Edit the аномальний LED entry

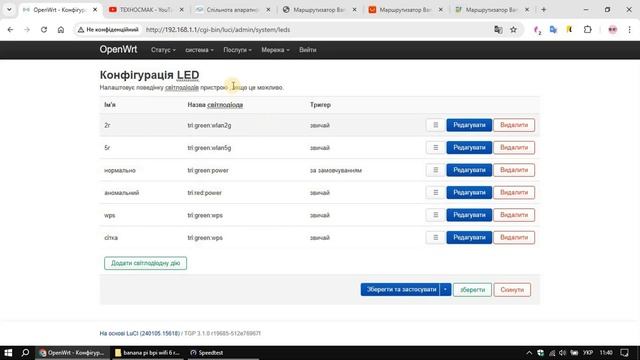[x=469, y=192]
